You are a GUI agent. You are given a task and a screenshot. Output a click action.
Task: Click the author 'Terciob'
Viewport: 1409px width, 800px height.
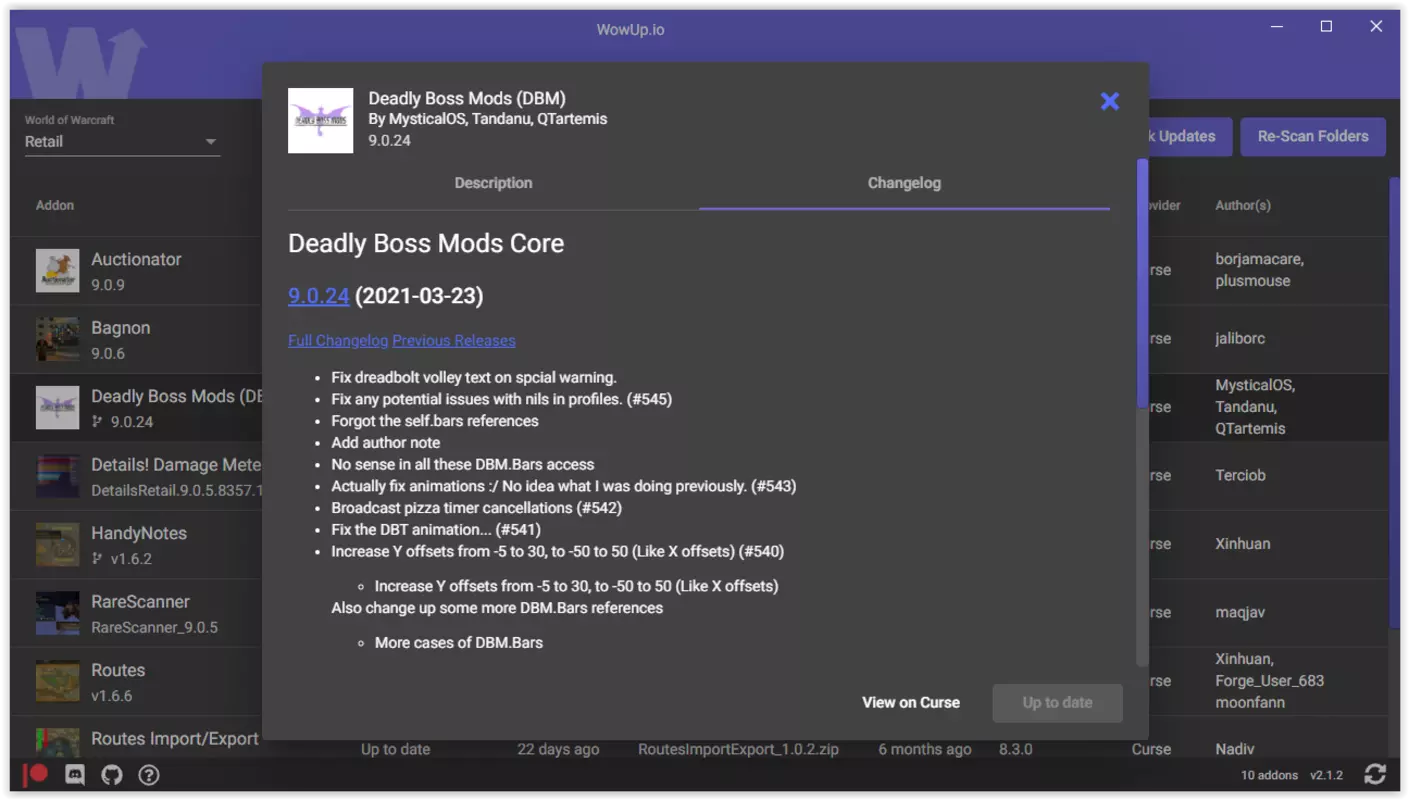tap(1240, 476)
